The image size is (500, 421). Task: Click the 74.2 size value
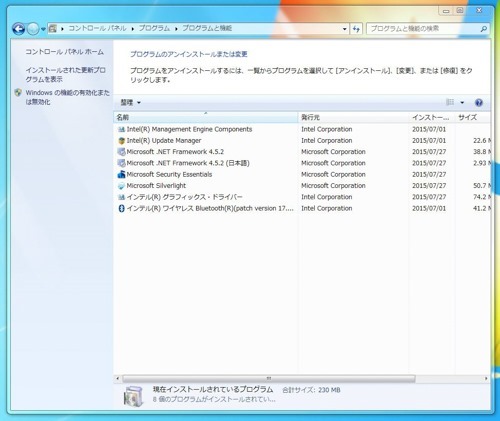click(480, 197)
